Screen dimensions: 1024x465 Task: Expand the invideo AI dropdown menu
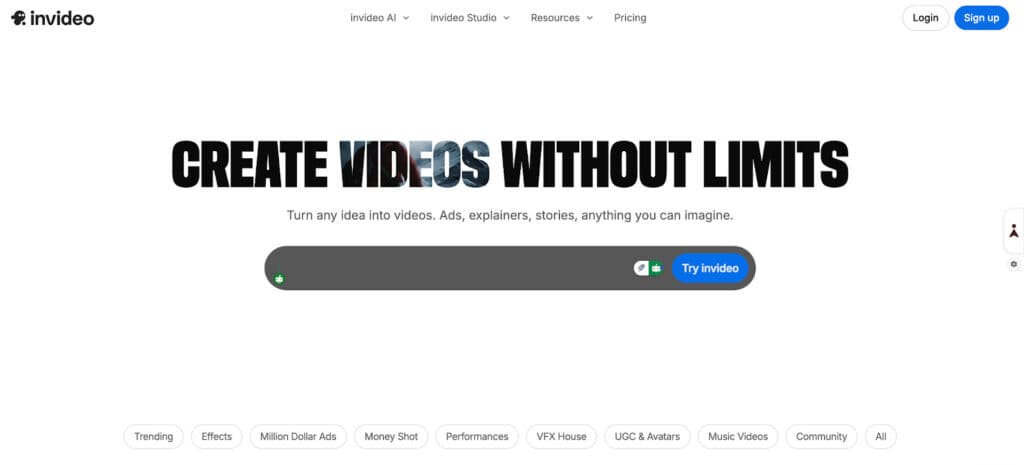point(379,18)
